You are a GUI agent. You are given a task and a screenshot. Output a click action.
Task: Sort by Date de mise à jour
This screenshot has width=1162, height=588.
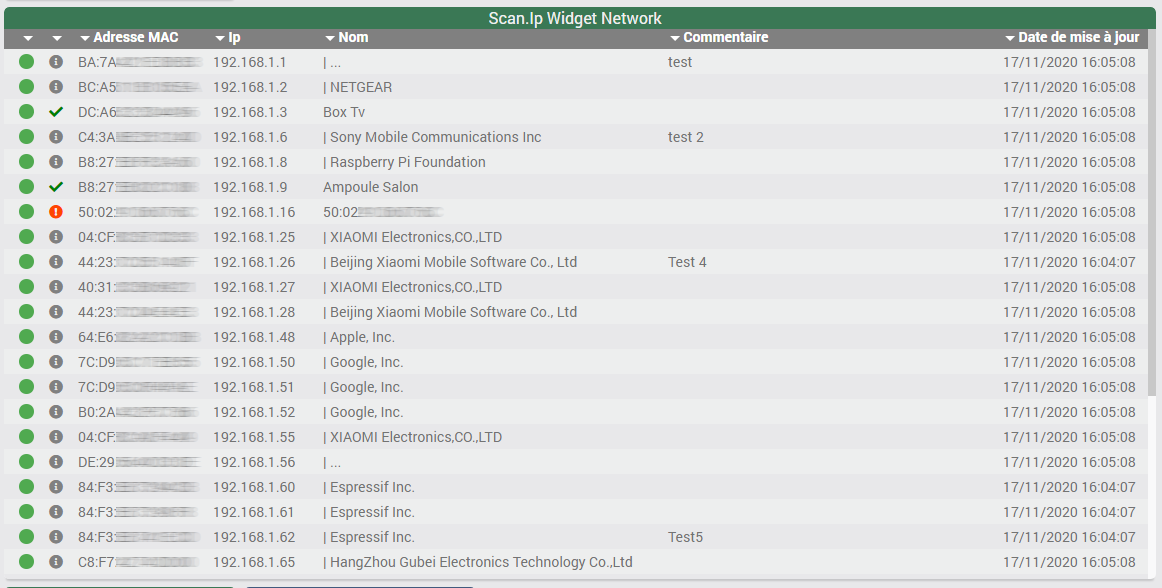[x=1072, y=37]
